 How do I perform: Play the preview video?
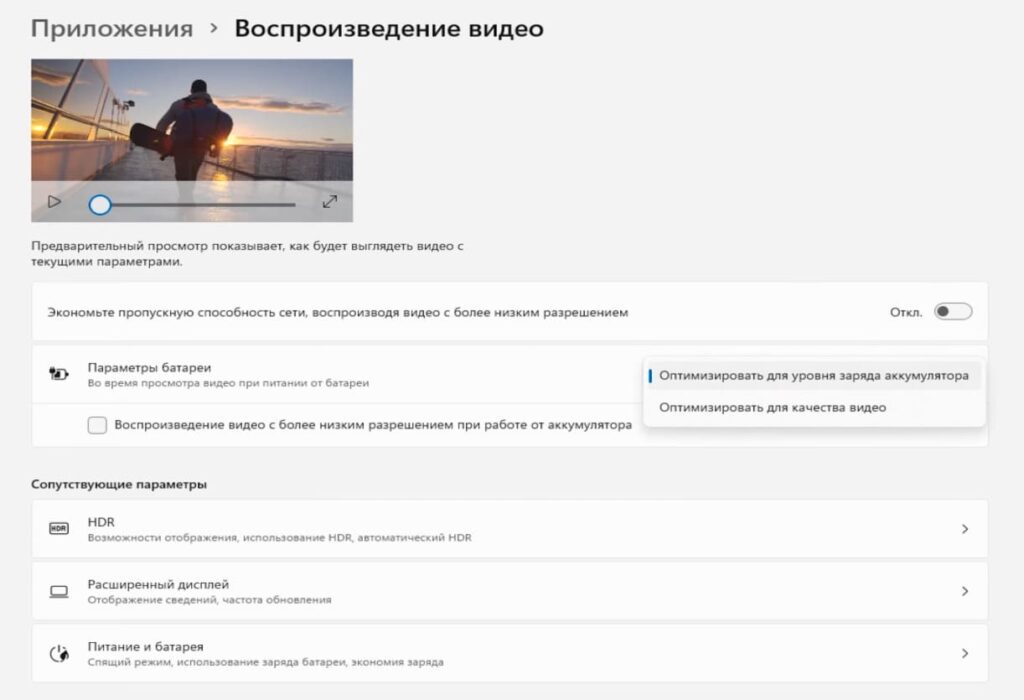coord(55,202)
